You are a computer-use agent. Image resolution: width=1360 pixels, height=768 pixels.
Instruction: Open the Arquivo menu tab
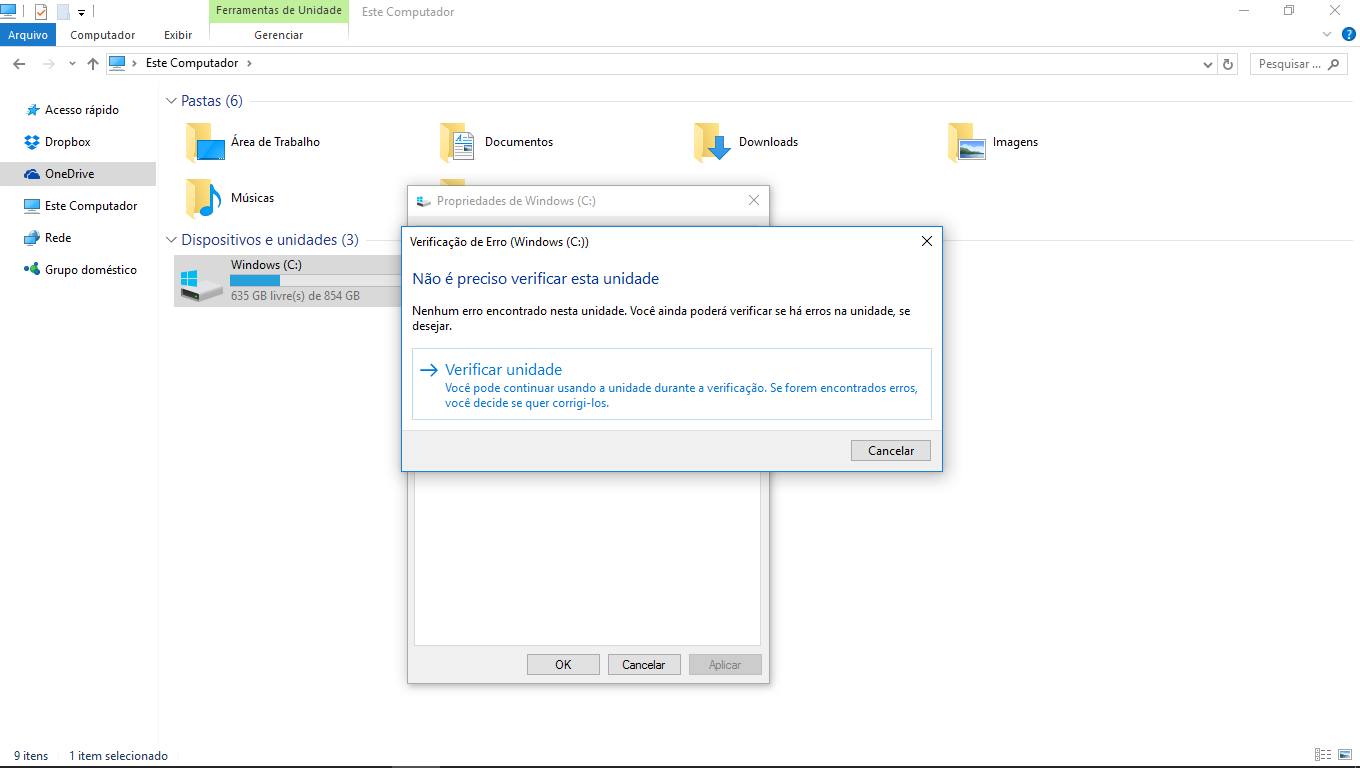pos(28,35)
